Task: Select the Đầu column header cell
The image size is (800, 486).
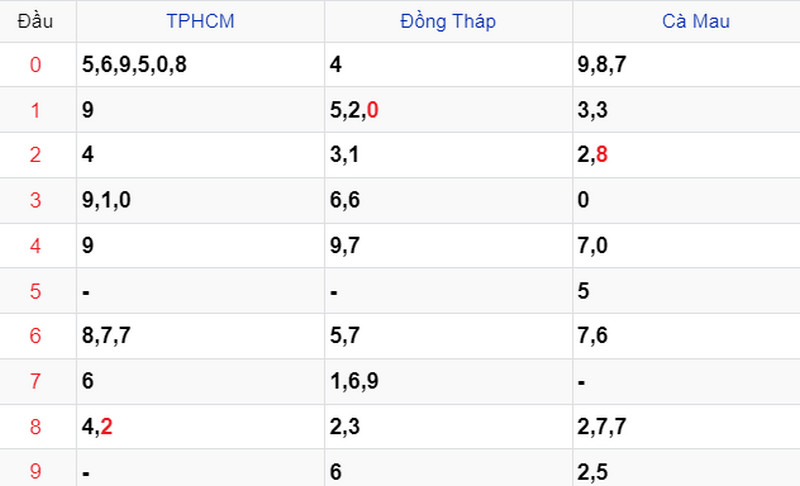Action: tap(35, 21)
